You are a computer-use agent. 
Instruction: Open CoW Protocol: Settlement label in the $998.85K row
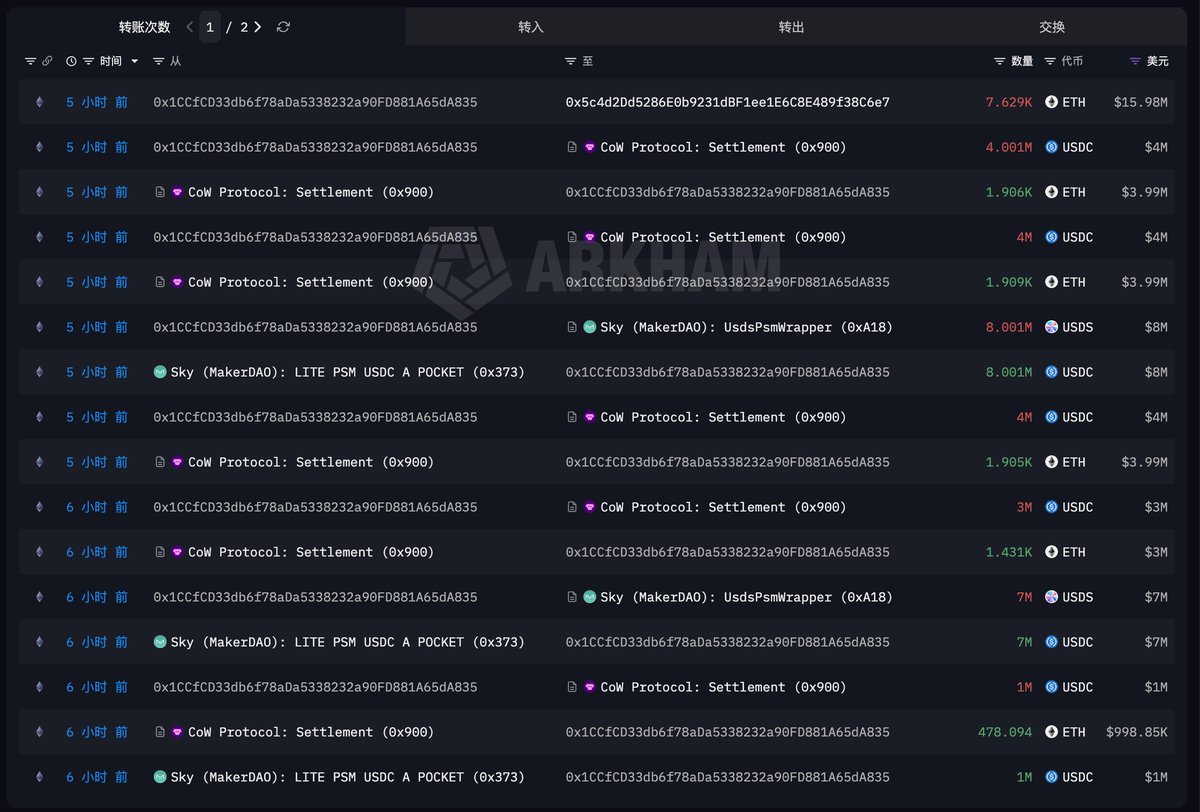(311, 732)
